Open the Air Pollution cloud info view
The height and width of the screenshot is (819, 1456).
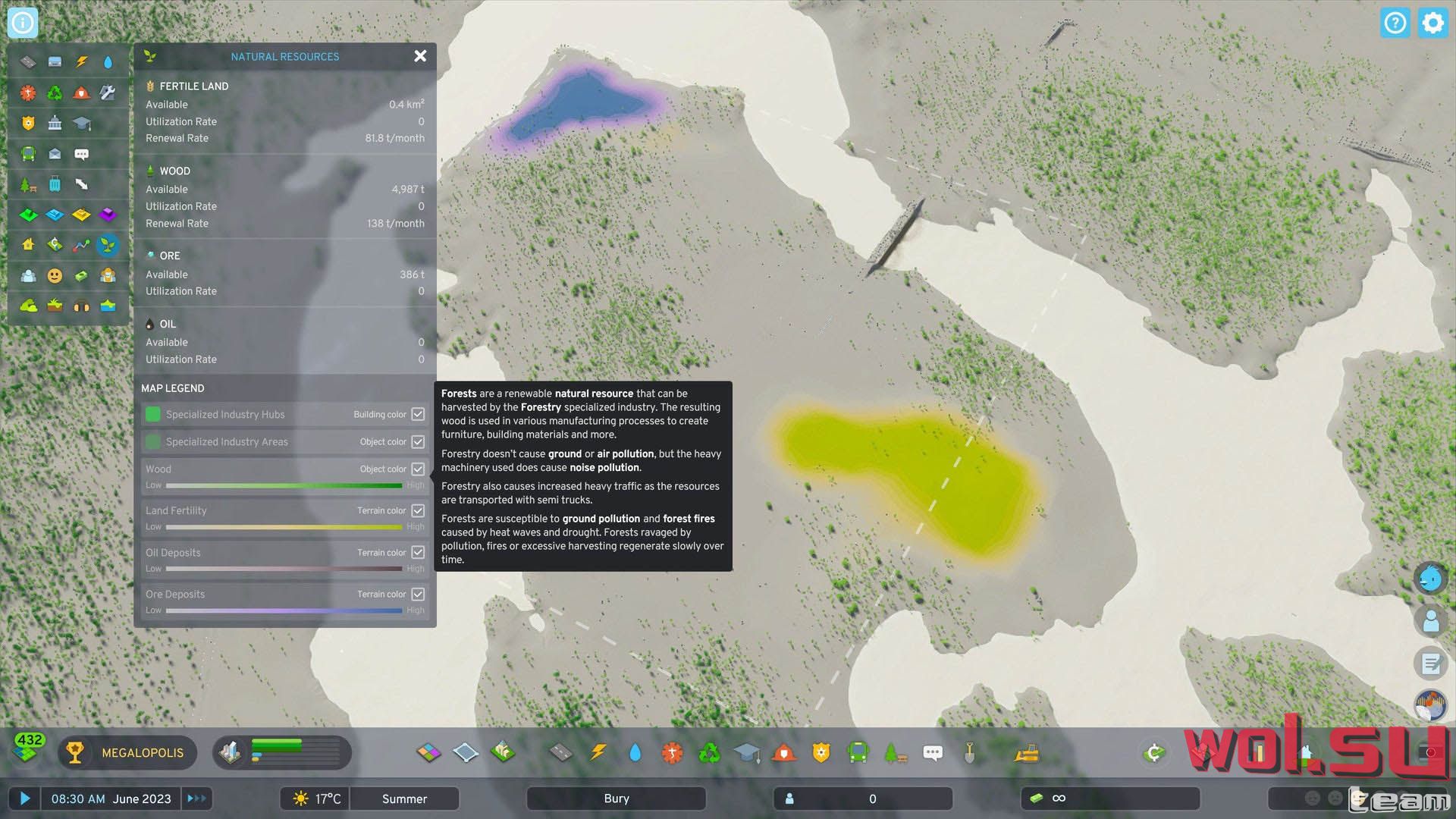click(x=28, y=306)
